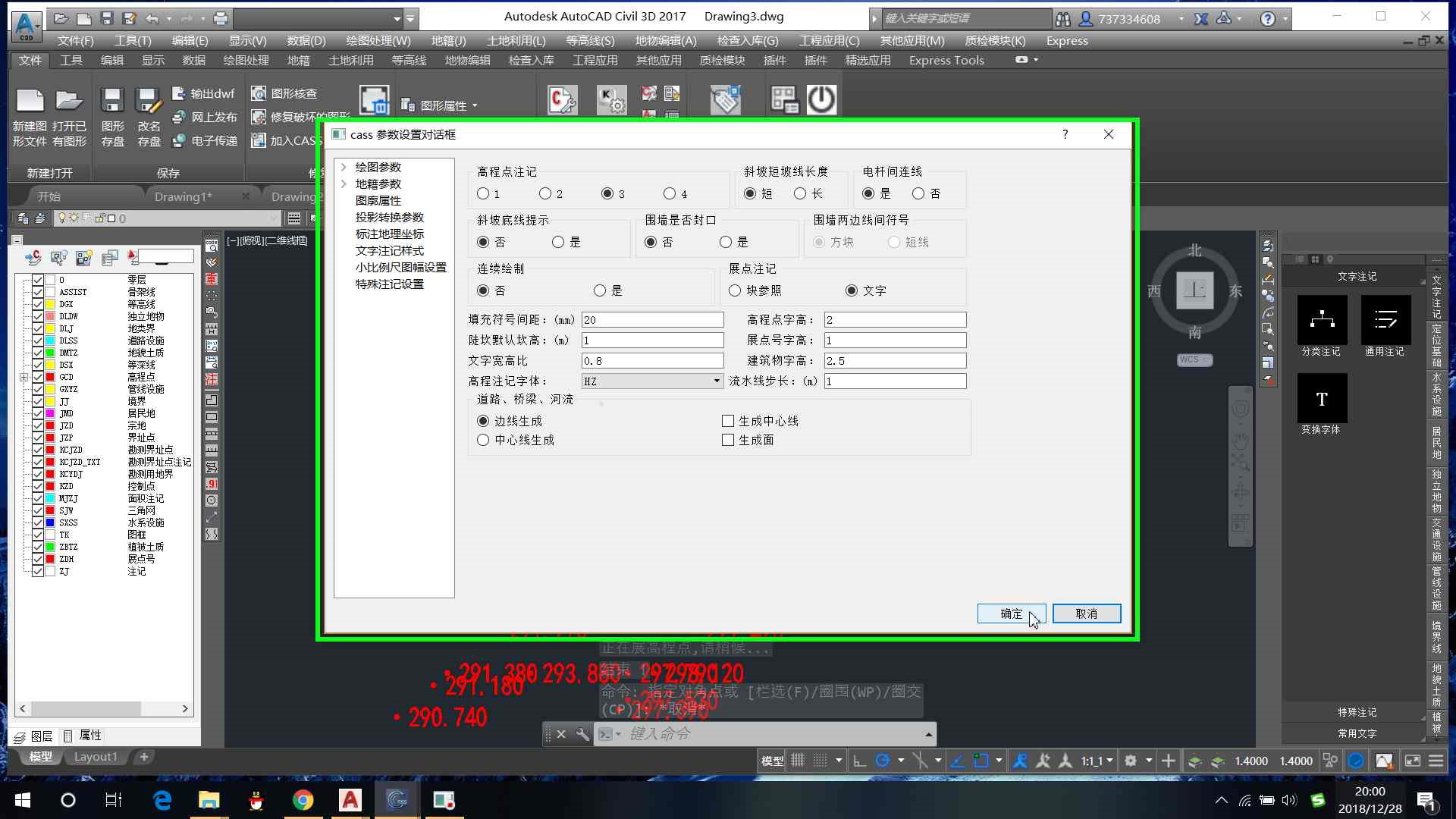Click the 取消 button
The image size is (1456, 819).
pos(1086,613)
